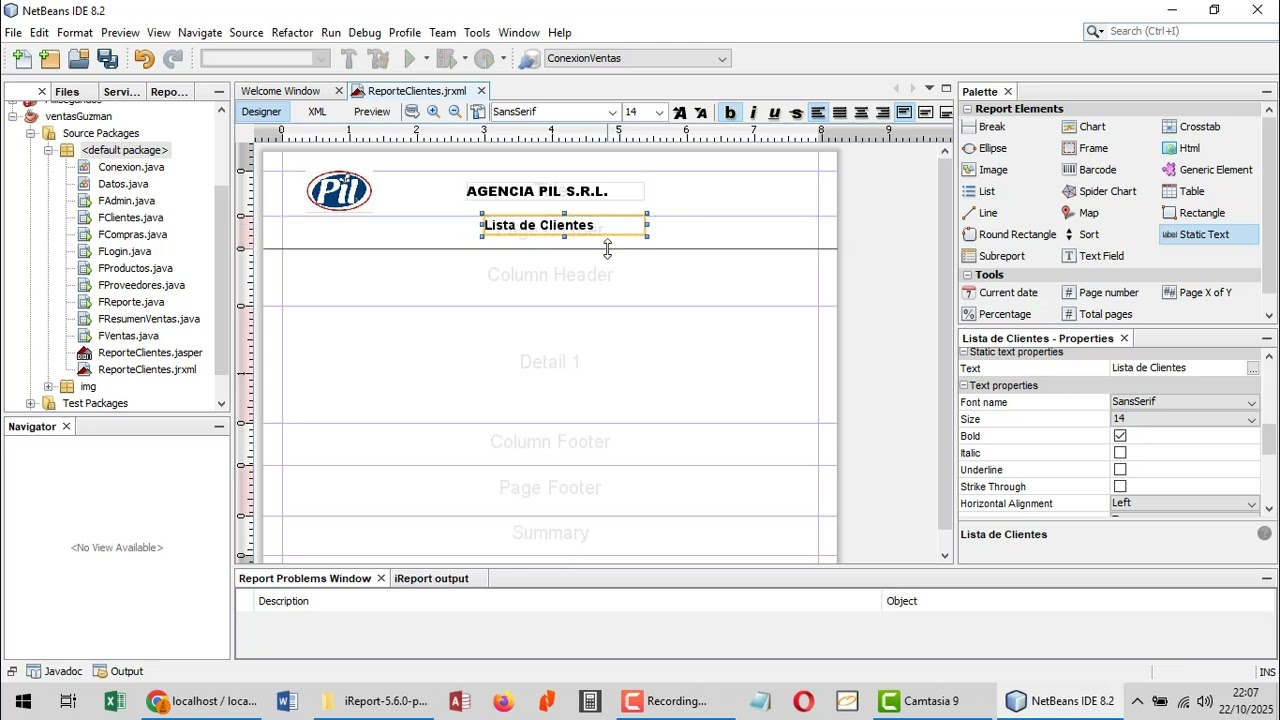Open the font size 14 toolbar dropdown
The width and height of the screenshot is (1280, 720).
click(x=659, y=113)
